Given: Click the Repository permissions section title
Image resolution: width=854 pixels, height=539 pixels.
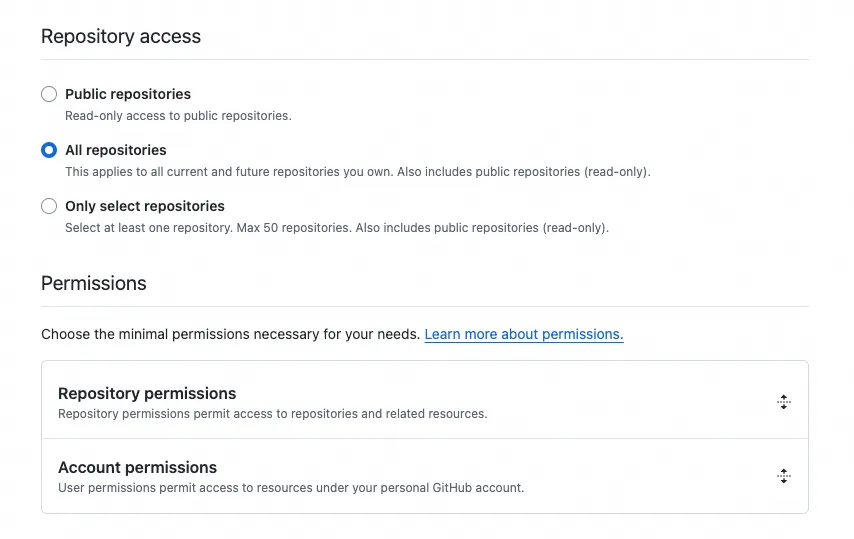Looking at the screenshot, I should (x=147, y=393).
